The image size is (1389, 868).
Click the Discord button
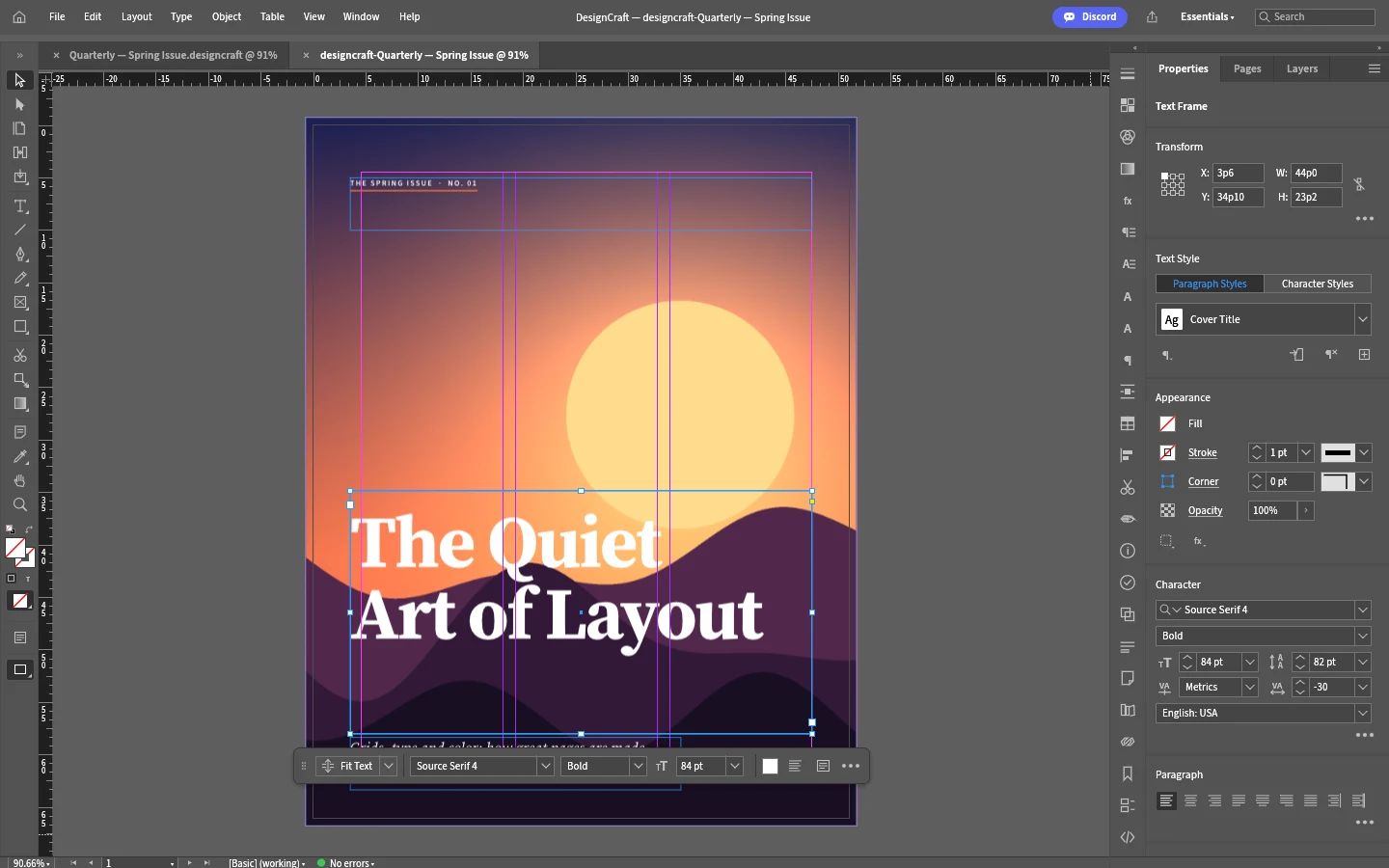[1090, 16]
